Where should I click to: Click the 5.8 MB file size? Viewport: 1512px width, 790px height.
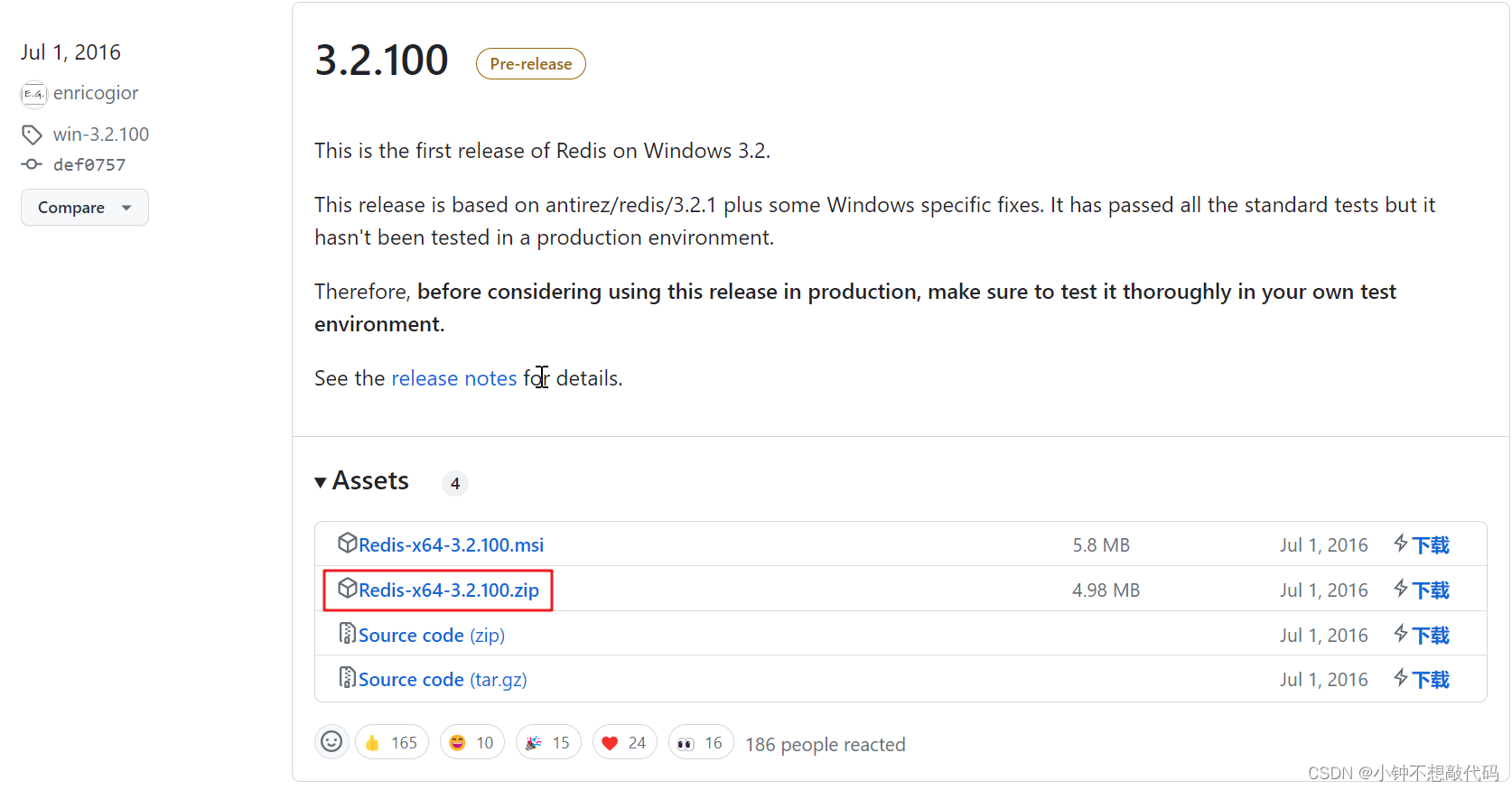1101,545
